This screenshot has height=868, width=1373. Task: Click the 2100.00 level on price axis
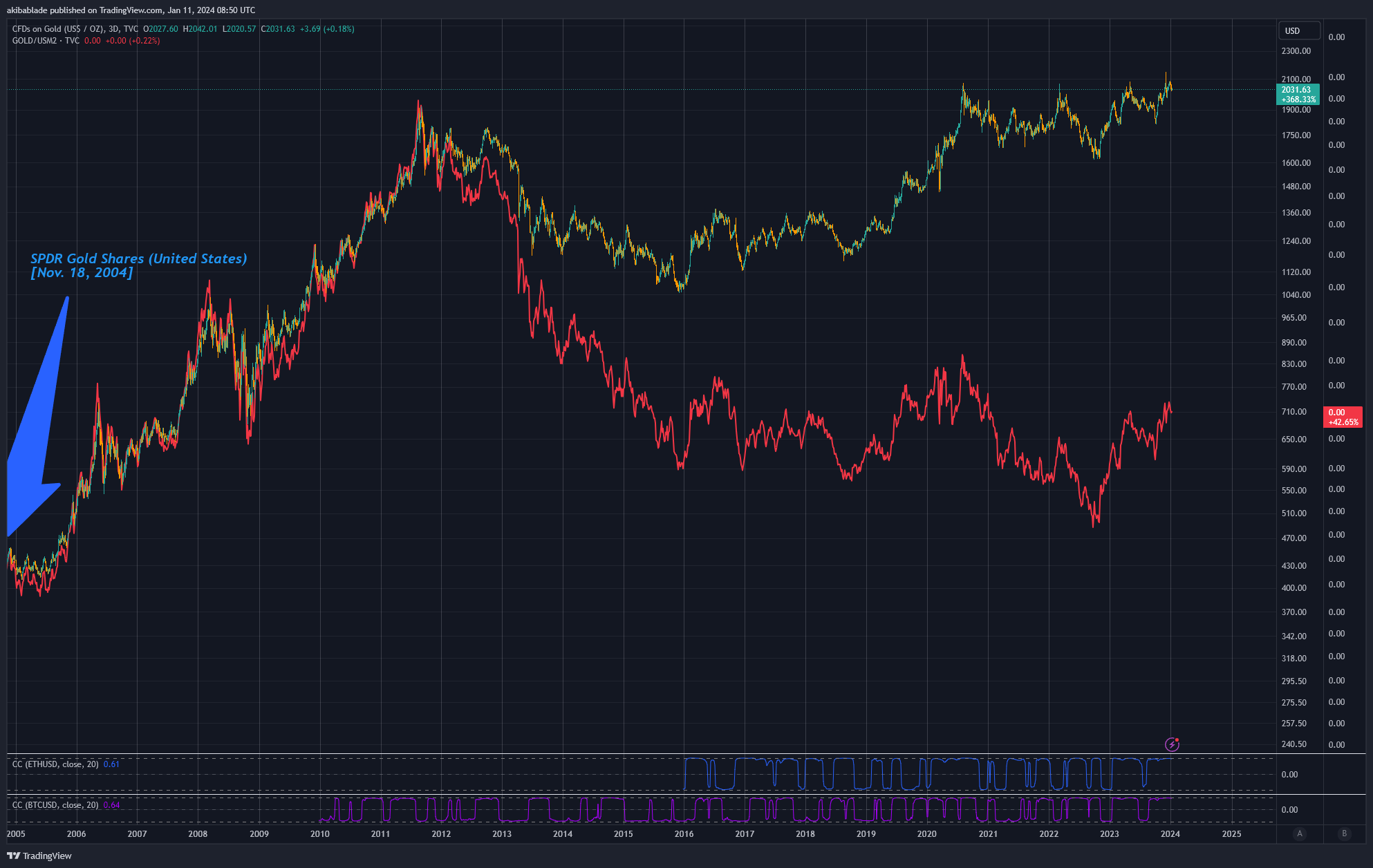[x=1296, y=79]
